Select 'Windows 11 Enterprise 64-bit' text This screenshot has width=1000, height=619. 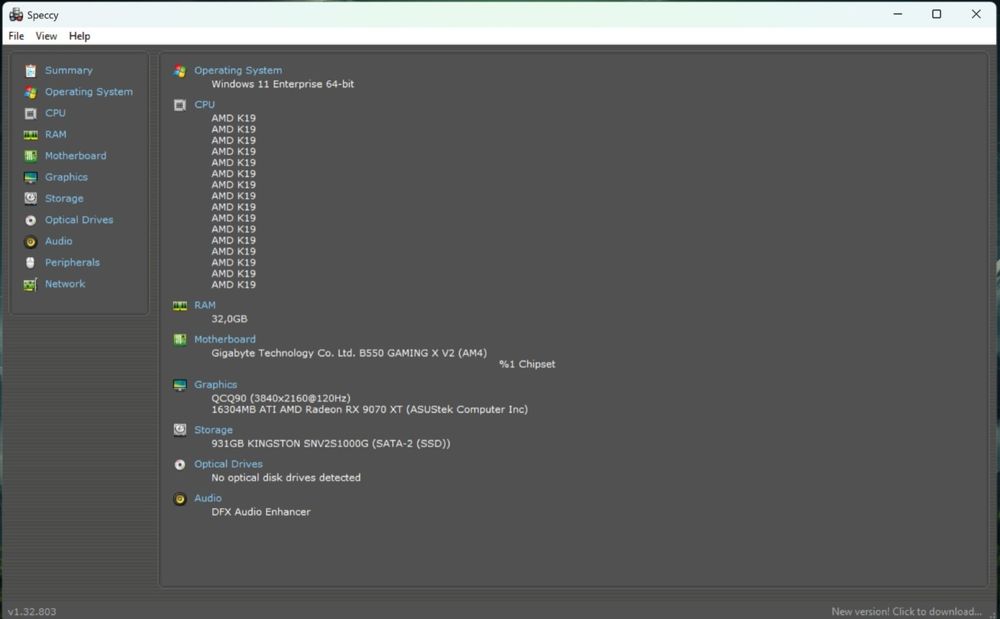(x=283, y=84)
